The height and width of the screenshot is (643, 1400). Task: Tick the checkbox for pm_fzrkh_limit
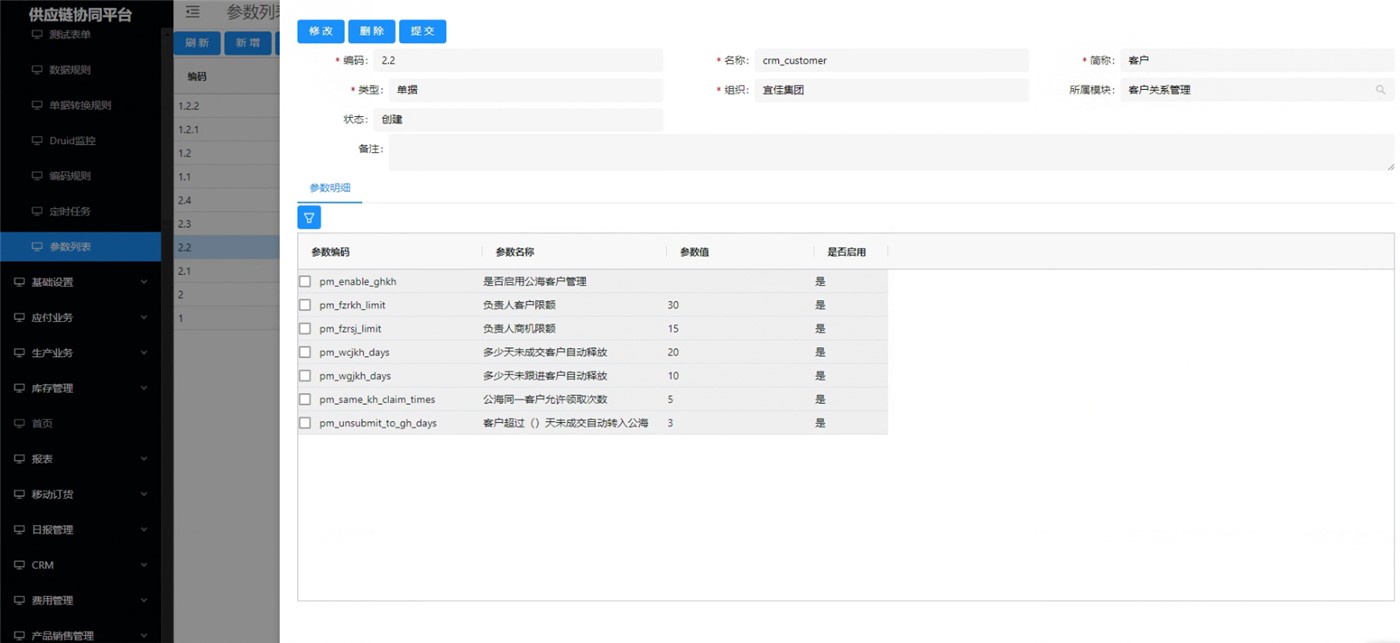(305, 305)
